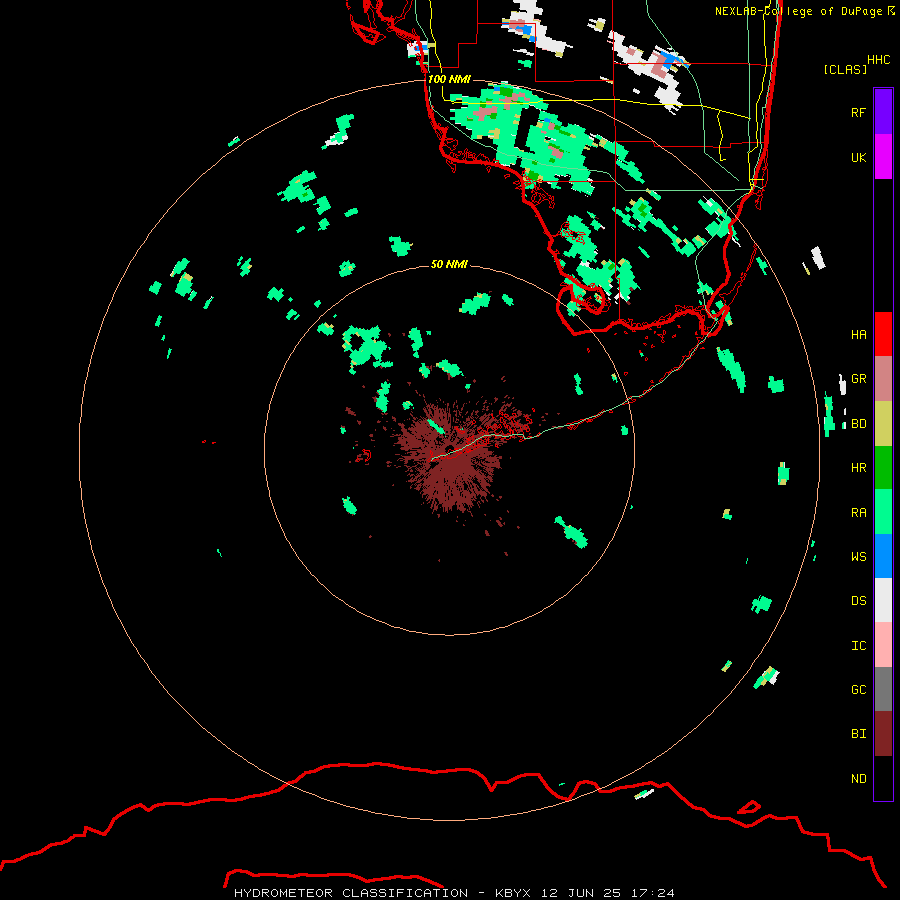Screen dimensions: 900x900
Task: Select the GR graupel legend color
Action: (883, 379)
